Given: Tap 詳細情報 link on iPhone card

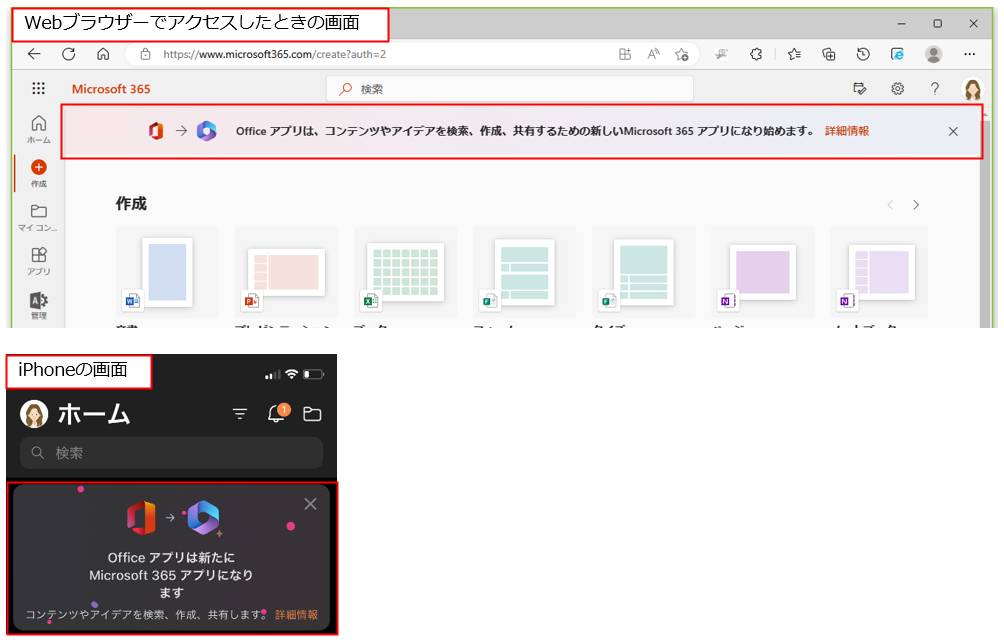Looking at the screenshot, I should pos(296,614).
